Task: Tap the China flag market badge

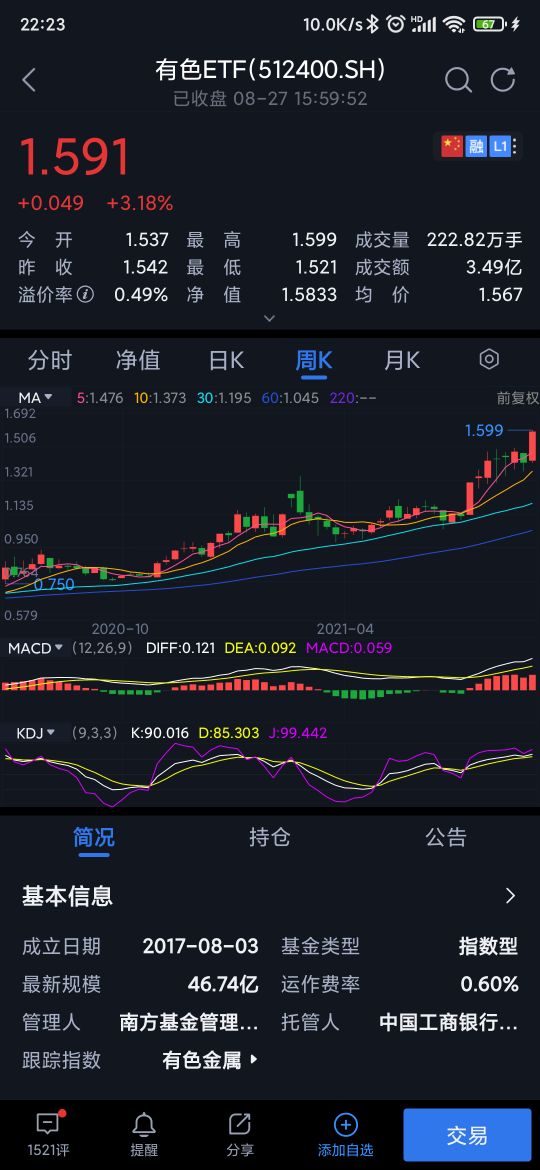Action: pos(452,146)
